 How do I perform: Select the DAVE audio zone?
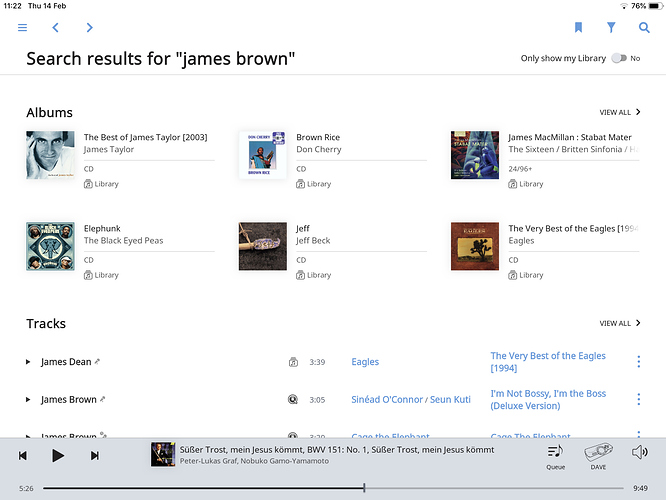pyautogui.click(x=598, y=457)
